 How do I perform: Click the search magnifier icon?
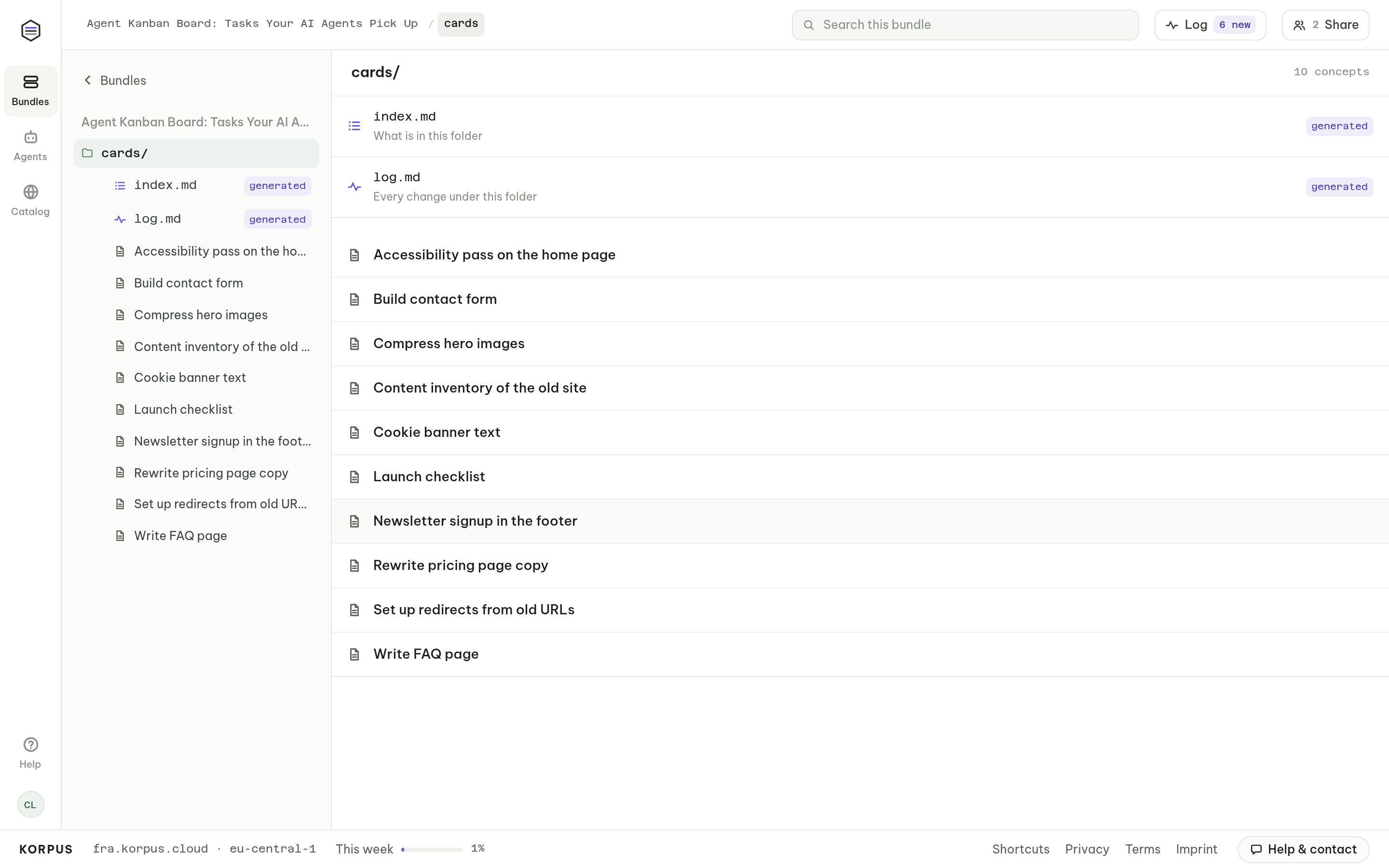808,25
